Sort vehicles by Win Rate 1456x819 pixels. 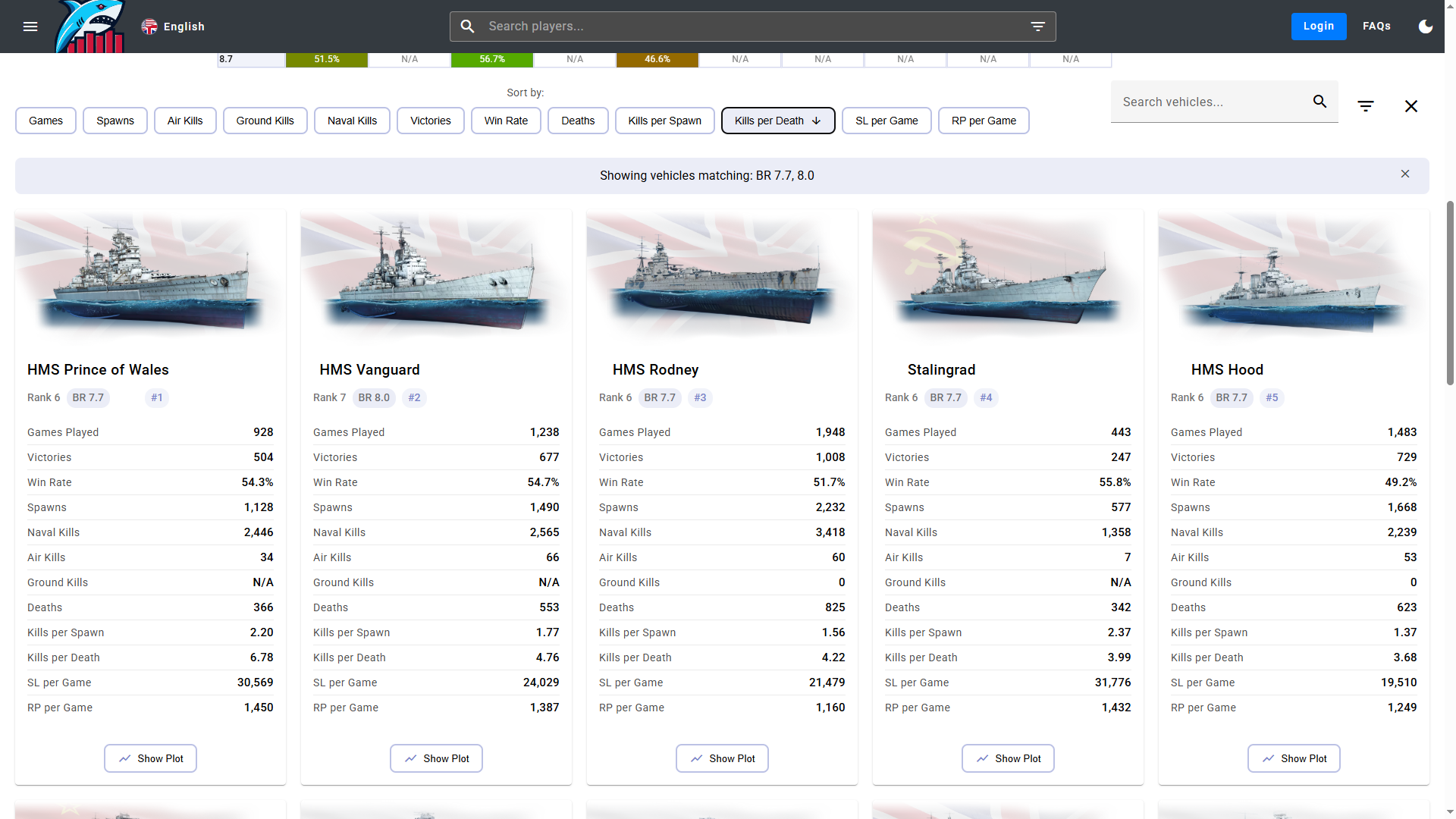pyautogui.click(x=506, y=121)
